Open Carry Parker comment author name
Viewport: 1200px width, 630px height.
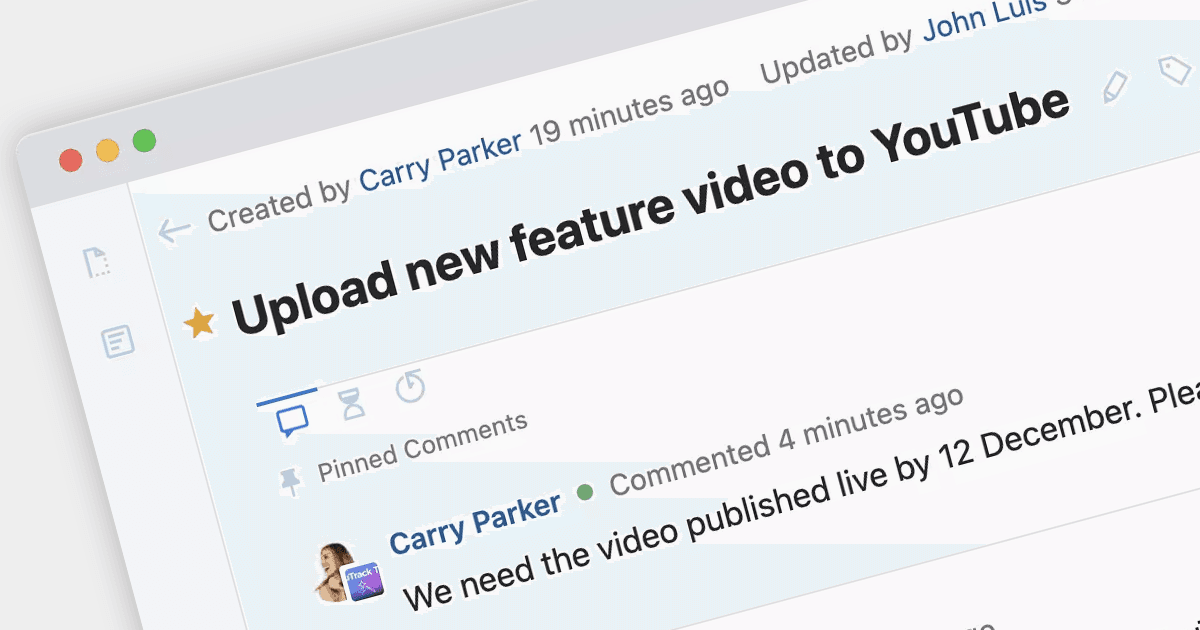[475, 522]
